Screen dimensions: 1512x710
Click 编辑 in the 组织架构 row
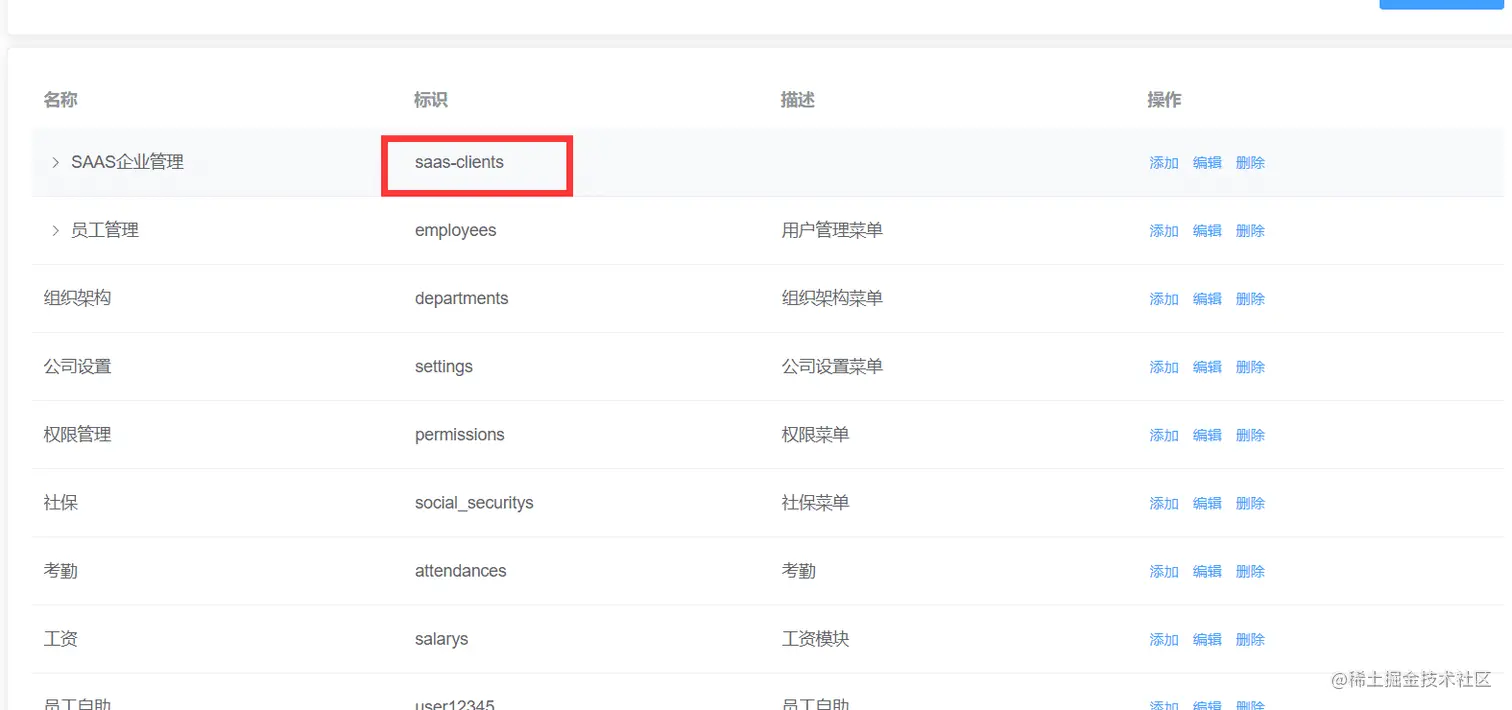pos(1207,299)
